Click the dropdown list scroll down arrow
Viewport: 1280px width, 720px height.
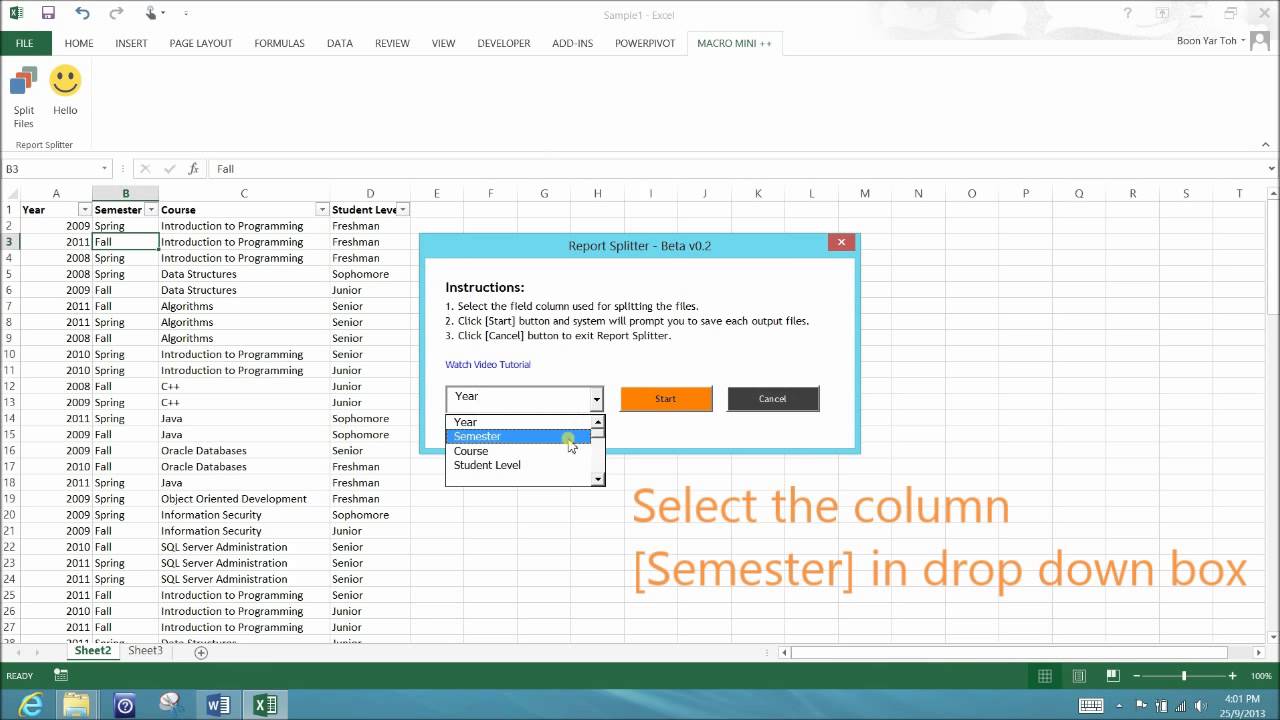[x=598, y=480]
